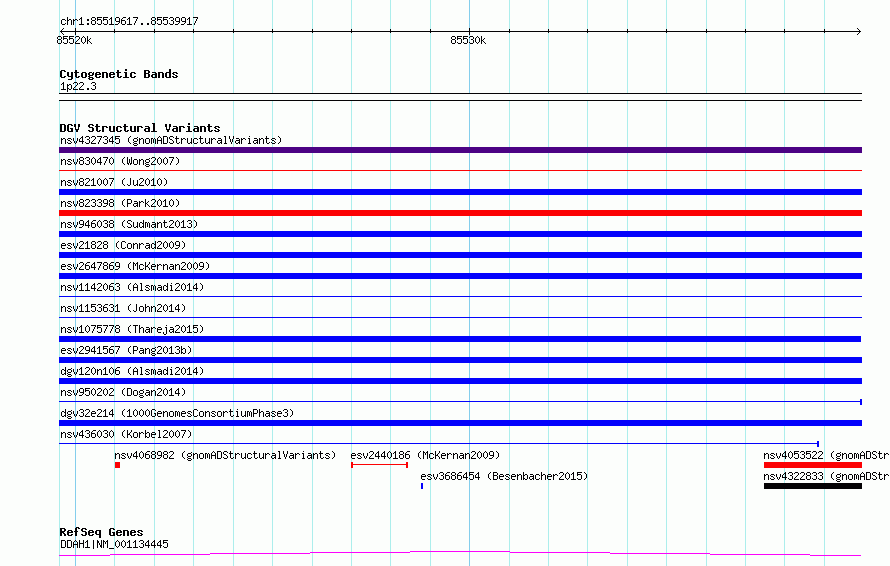890x566 pixels.
Task: Select the black nsv4322833 variant bar
Action: 813,486
